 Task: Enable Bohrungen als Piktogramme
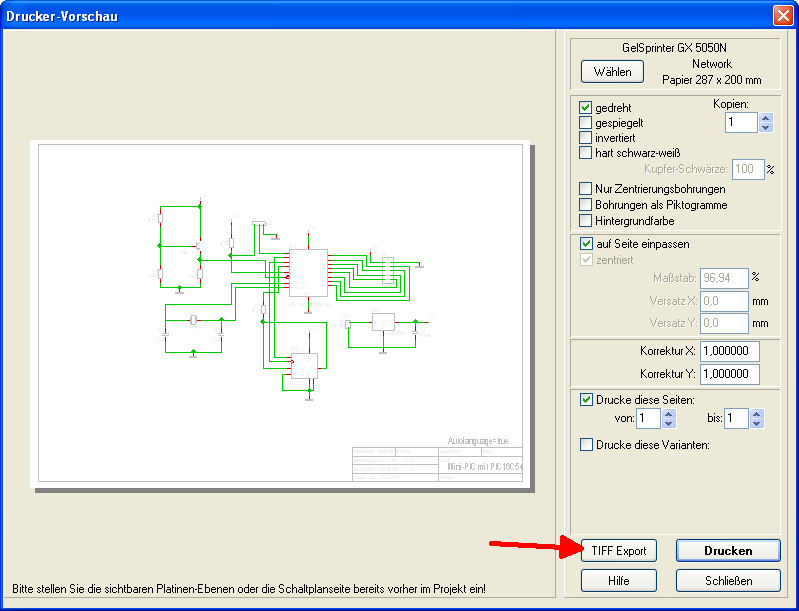(x=586, y=204)
